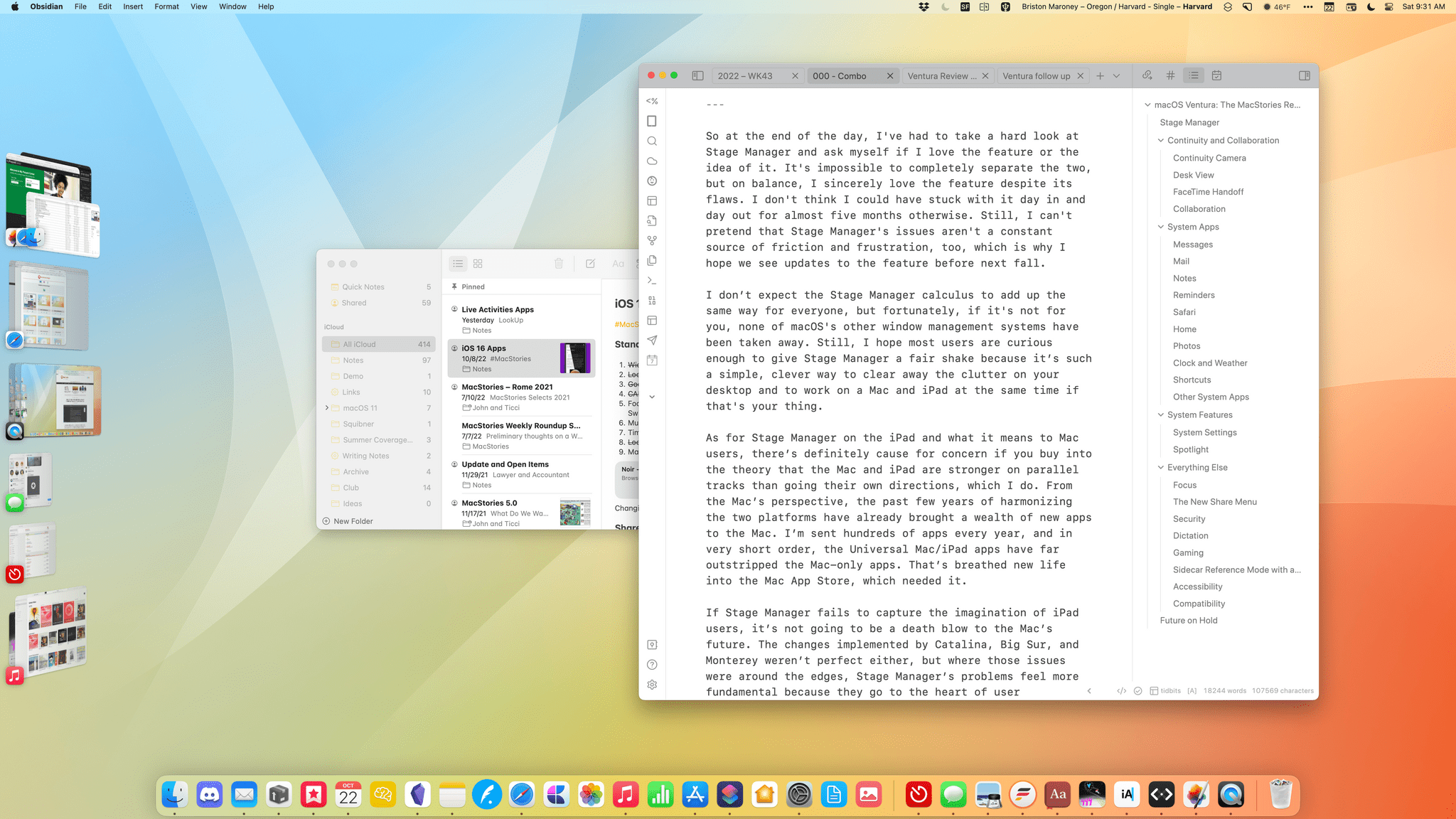Show the outline pane in sidebar
This screenshot has height=819, width=1456.
(x=1194, y=75)
